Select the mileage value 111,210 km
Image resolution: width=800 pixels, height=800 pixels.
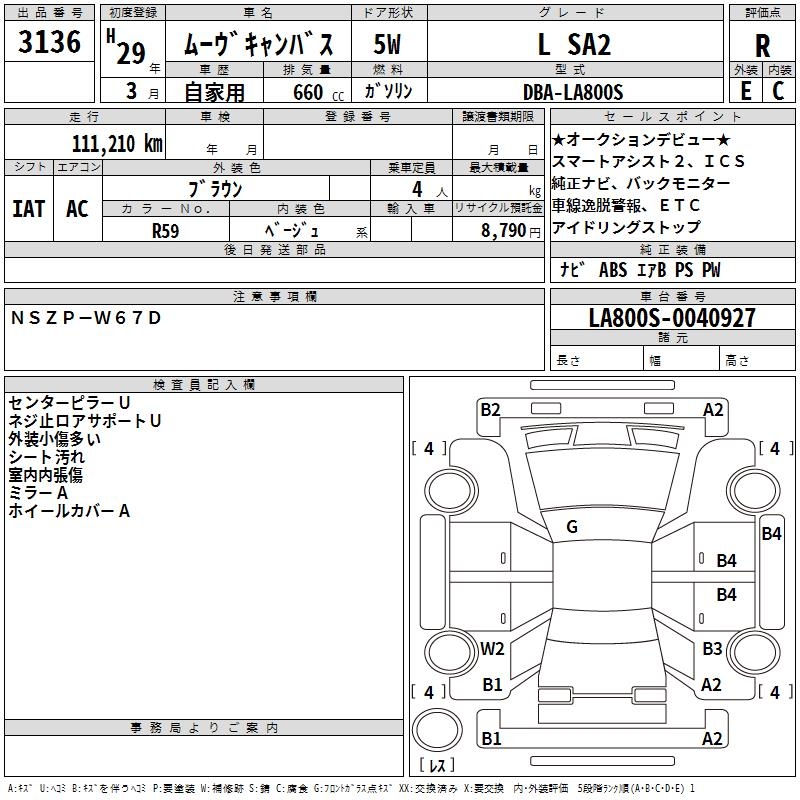coord(117,143)
